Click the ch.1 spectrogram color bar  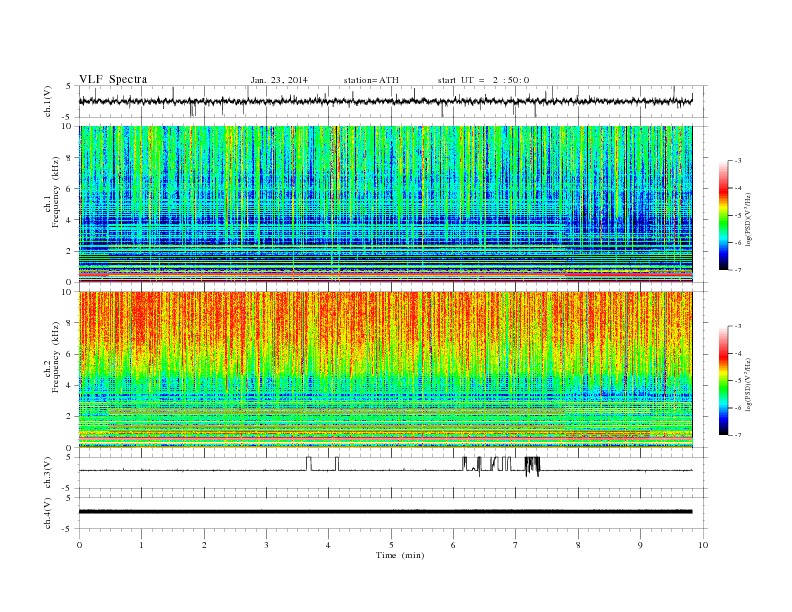pyautogui.click(x=723, y=216)
